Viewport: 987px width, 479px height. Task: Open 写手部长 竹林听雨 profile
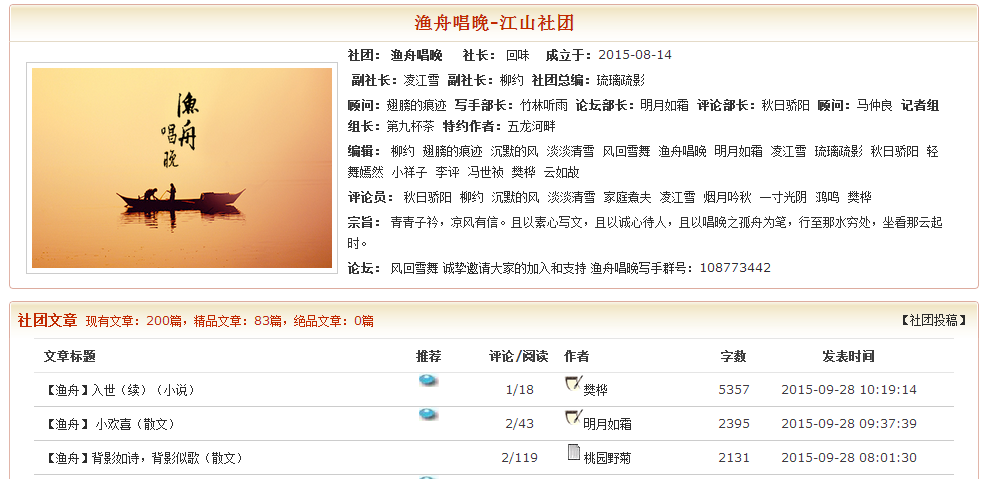click(x=544, y=106)
